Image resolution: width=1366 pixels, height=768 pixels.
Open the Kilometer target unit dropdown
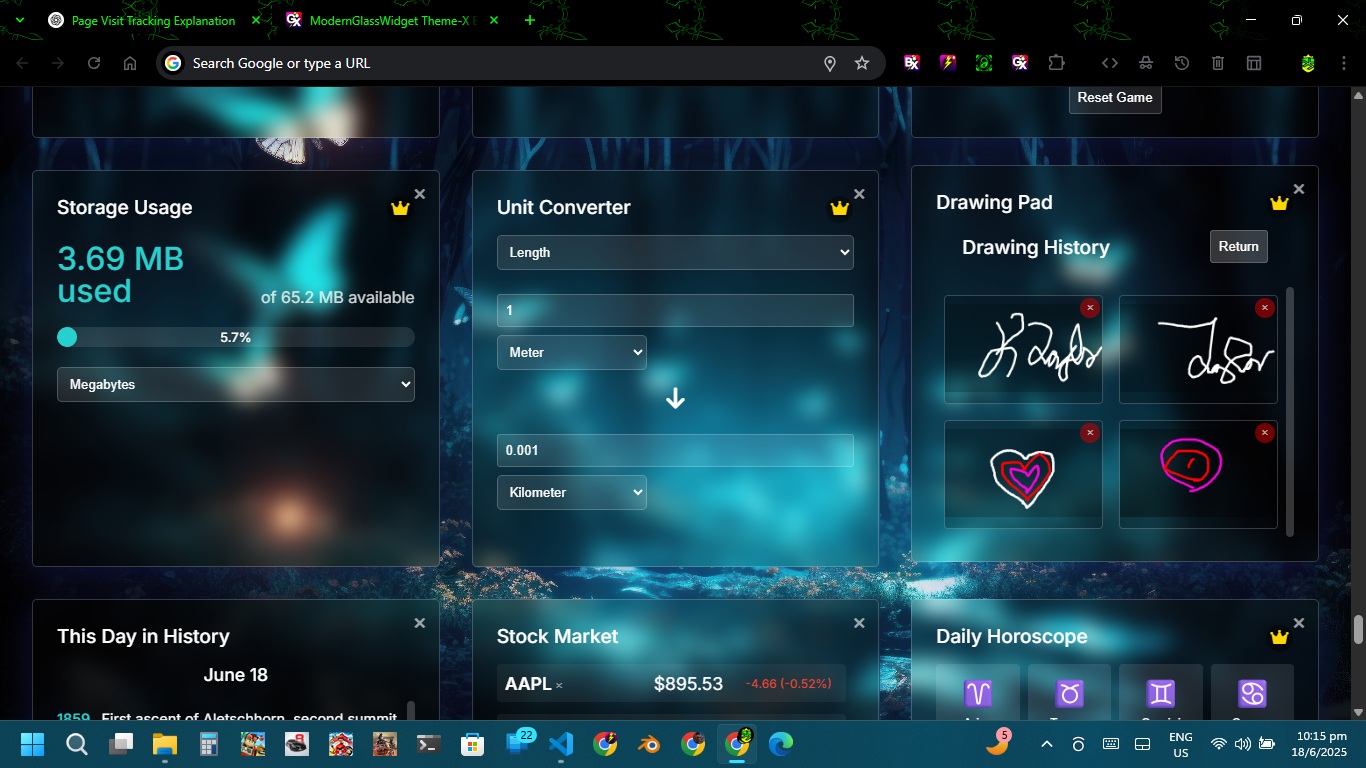click(572, 492)
